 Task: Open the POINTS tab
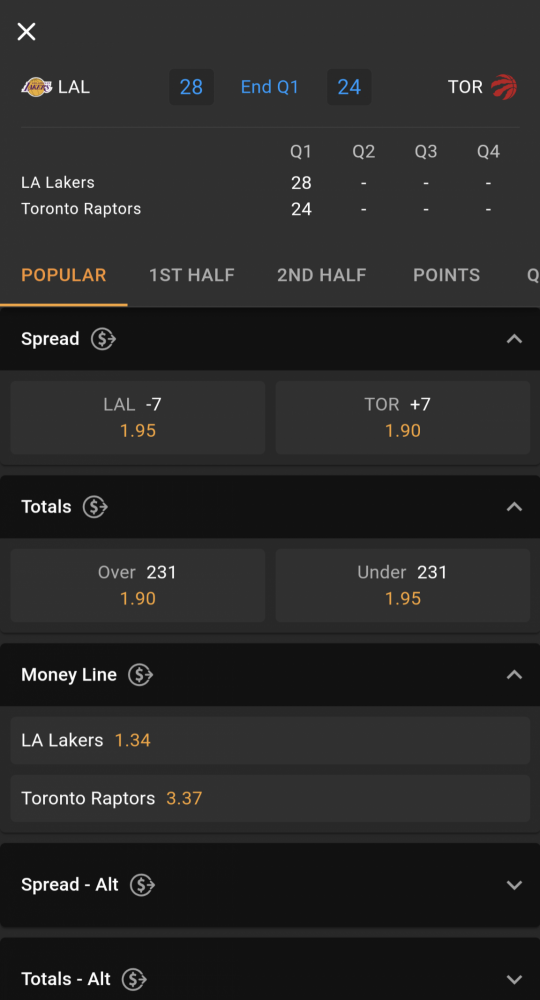(446, 275)
